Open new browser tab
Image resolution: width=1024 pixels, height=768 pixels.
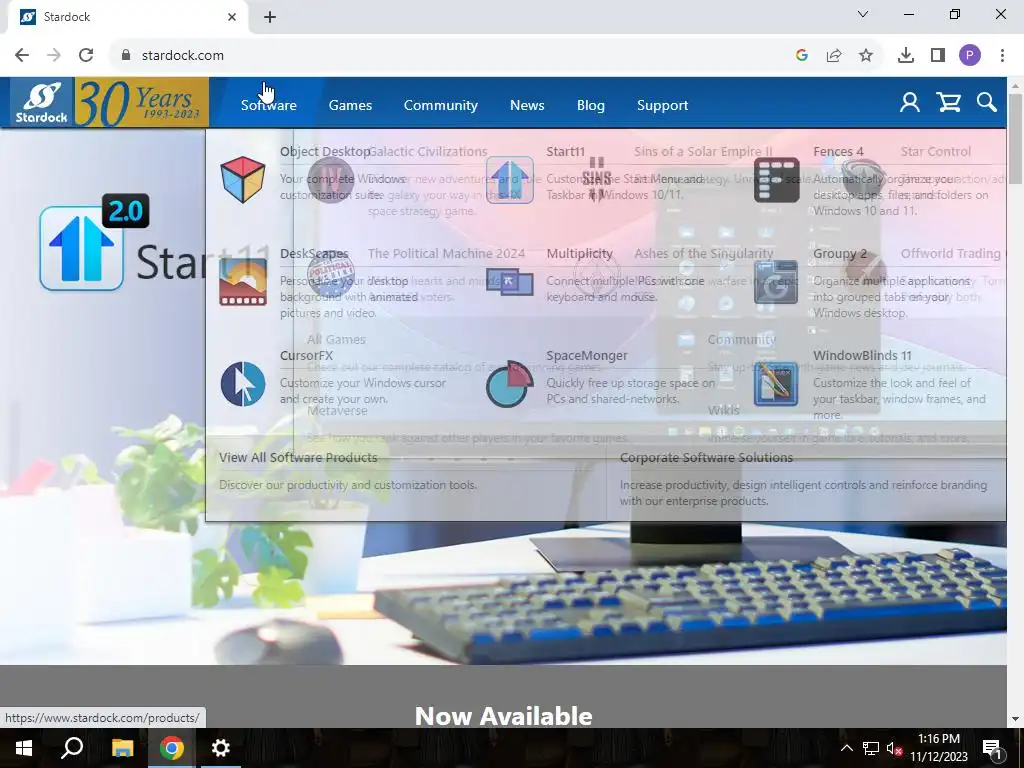coord(270,18)
